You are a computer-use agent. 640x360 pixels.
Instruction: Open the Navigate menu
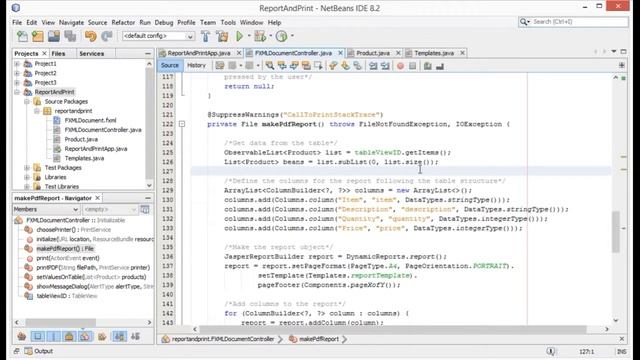pos(71,22)
